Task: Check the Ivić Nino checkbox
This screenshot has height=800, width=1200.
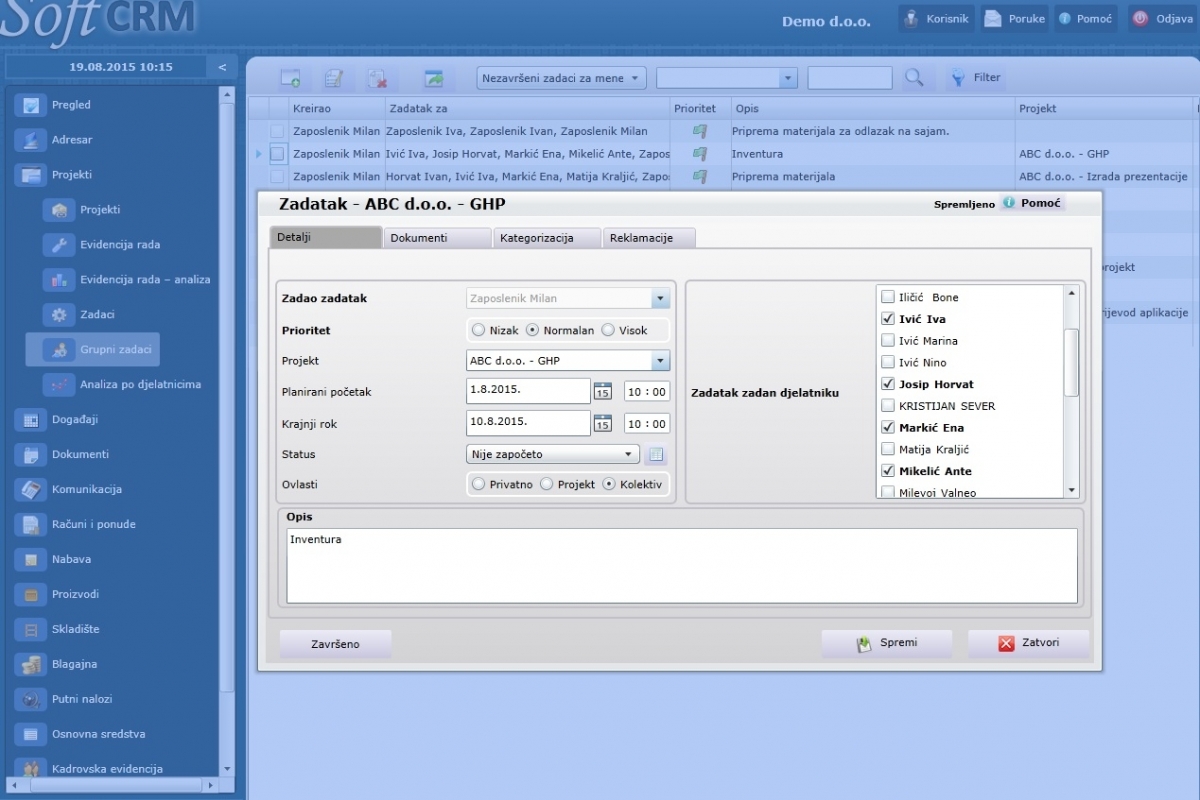Action: (x=888, y=362)
